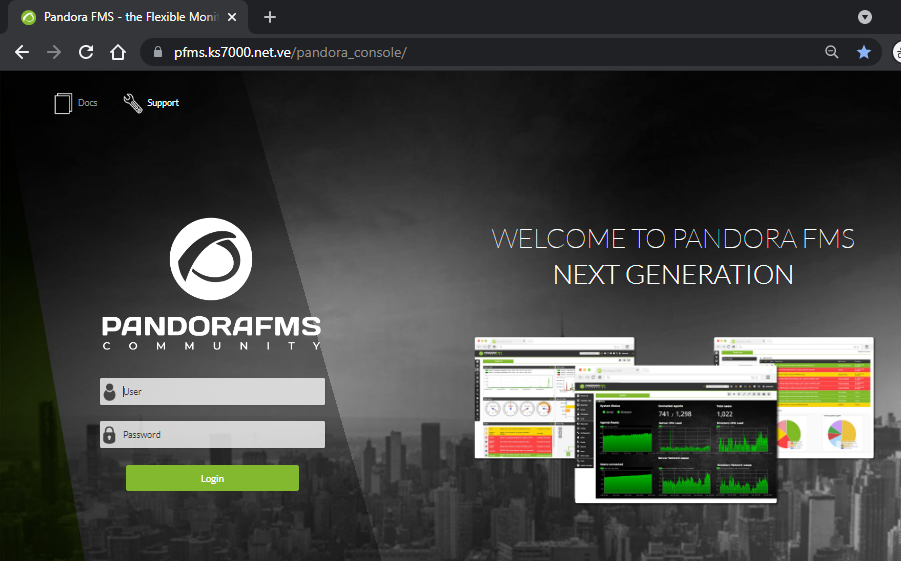
Task: Reload the page with the refresh icon
Action: tap(86, 53)
